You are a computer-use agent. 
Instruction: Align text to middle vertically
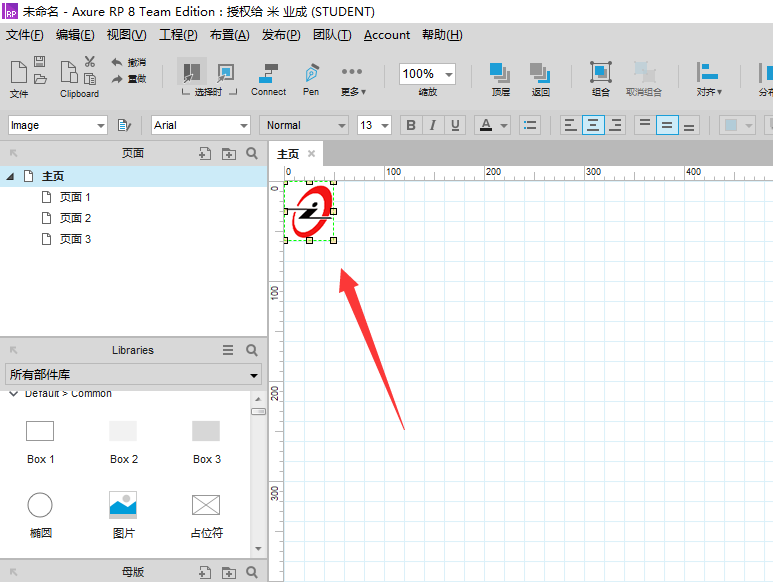pyautogui.click(x=667, y=125)
